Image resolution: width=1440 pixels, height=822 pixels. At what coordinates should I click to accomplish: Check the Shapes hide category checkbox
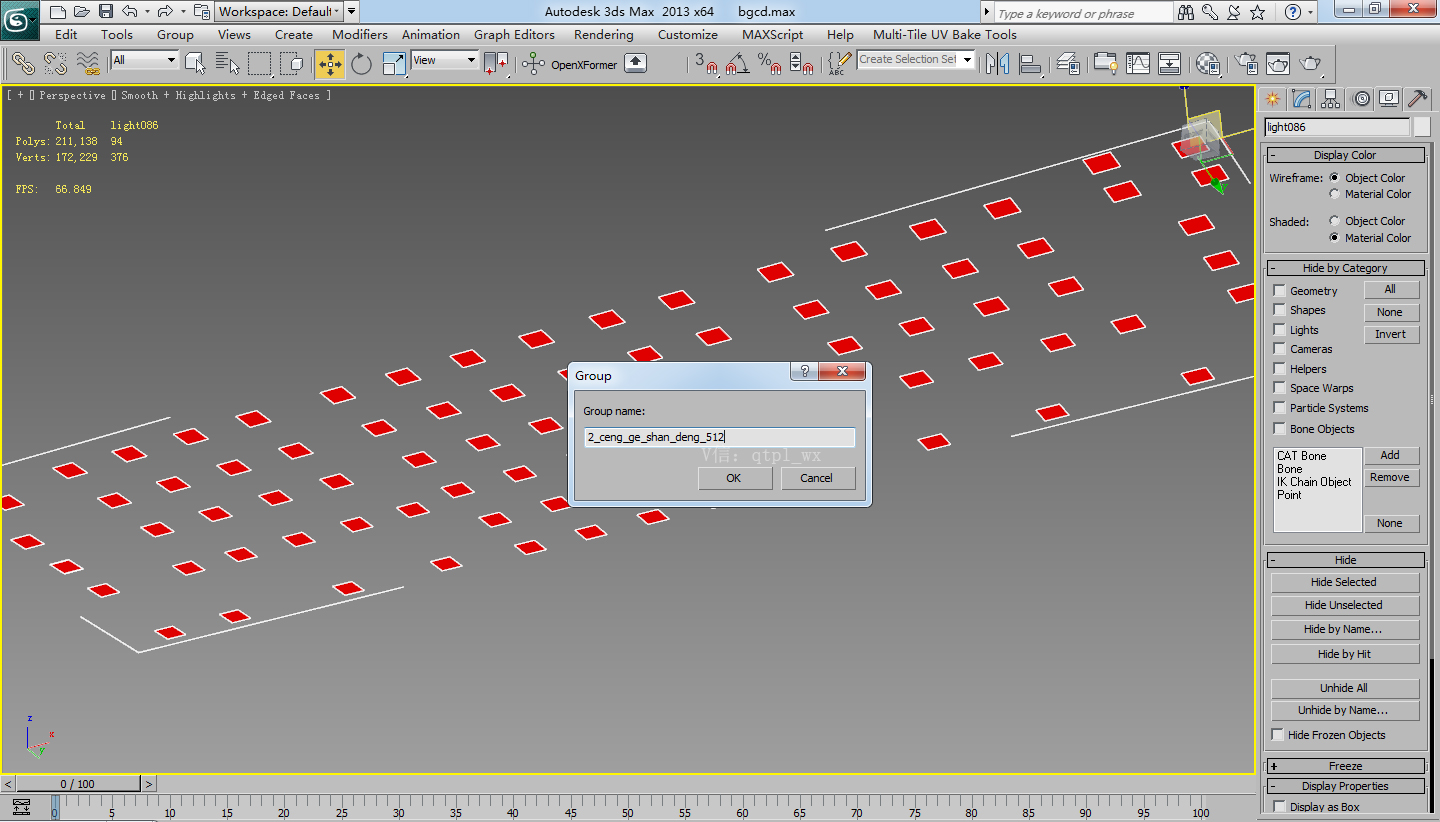[1279, 310]
